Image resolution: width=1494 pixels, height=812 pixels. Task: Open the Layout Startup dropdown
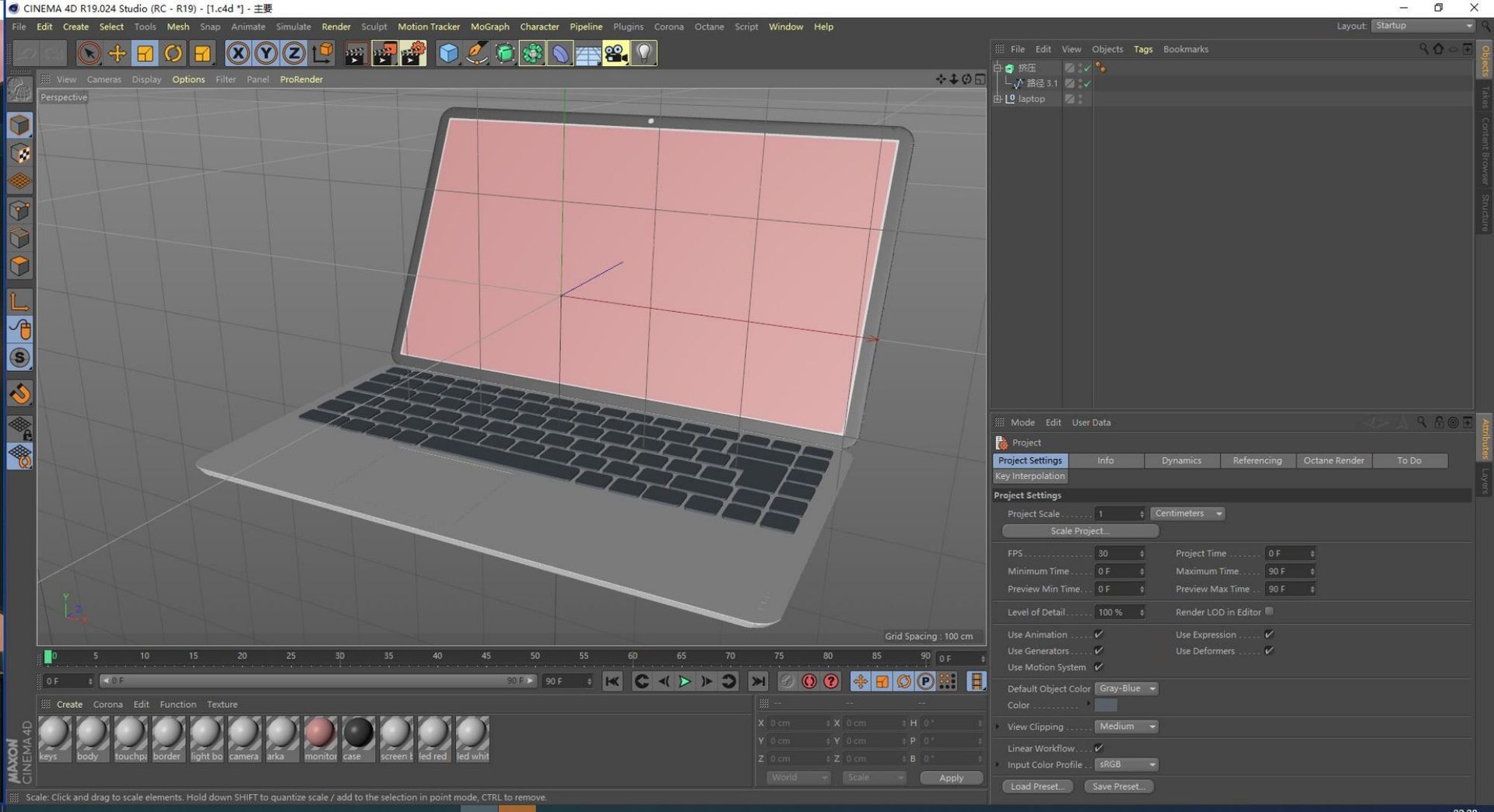pos(1422,26)
